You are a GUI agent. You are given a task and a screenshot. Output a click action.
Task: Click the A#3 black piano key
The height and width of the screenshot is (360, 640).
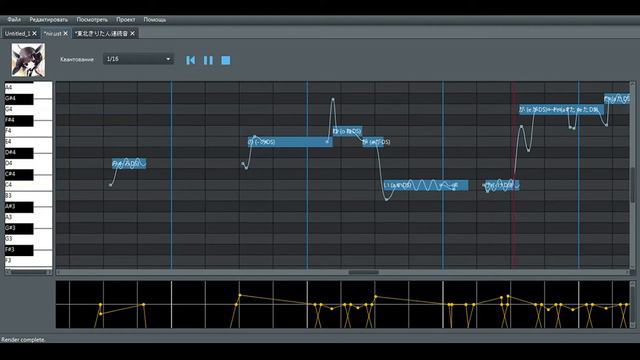point(19,207)
